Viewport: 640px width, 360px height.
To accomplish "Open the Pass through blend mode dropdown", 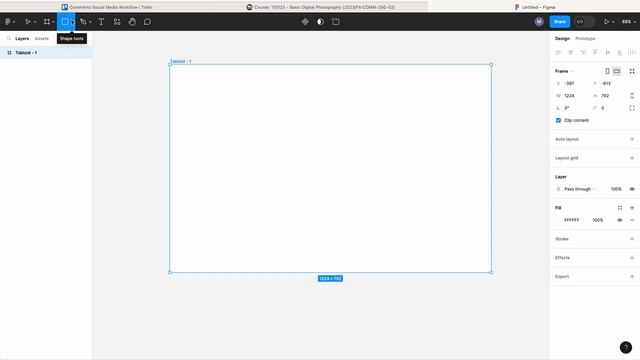I will pos(580,189).
